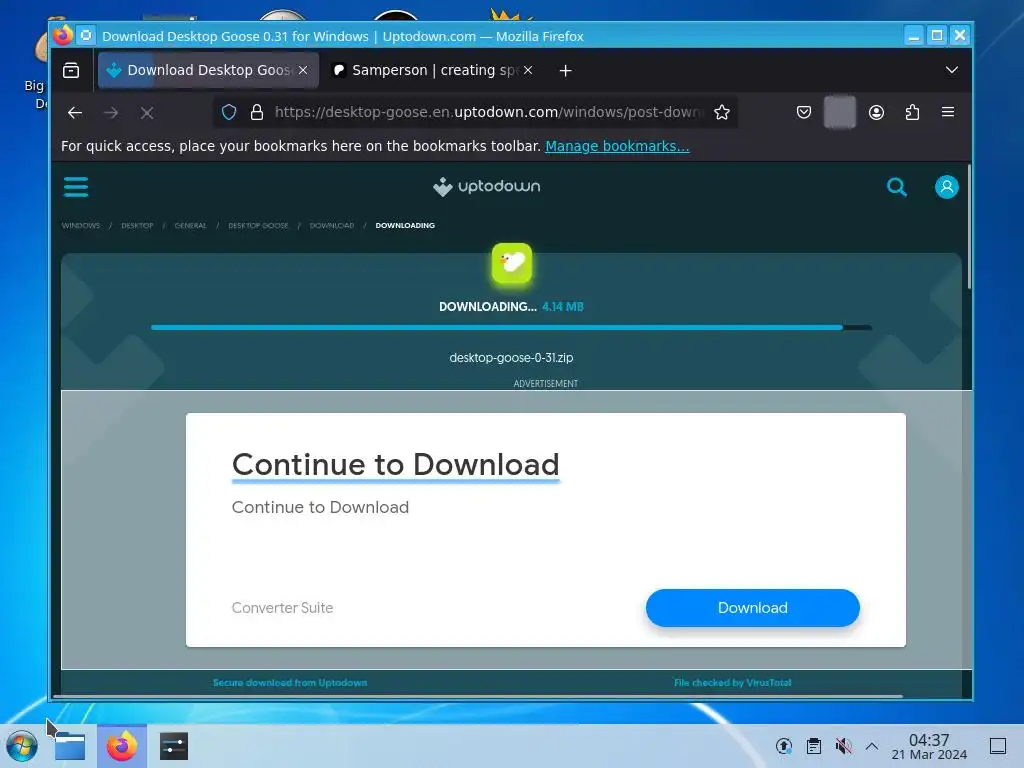
Task: Open WINDOWS breadcrumb link
Action: [81, 225]
